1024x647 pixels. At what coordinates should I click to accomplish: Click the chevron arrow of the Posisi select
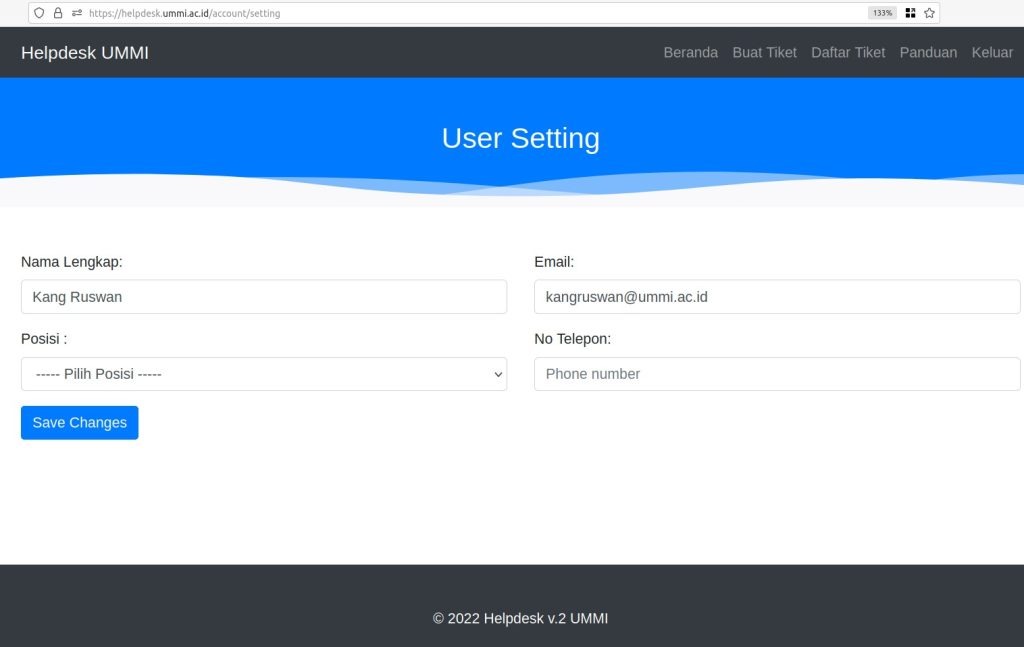[x=498, y=375]
